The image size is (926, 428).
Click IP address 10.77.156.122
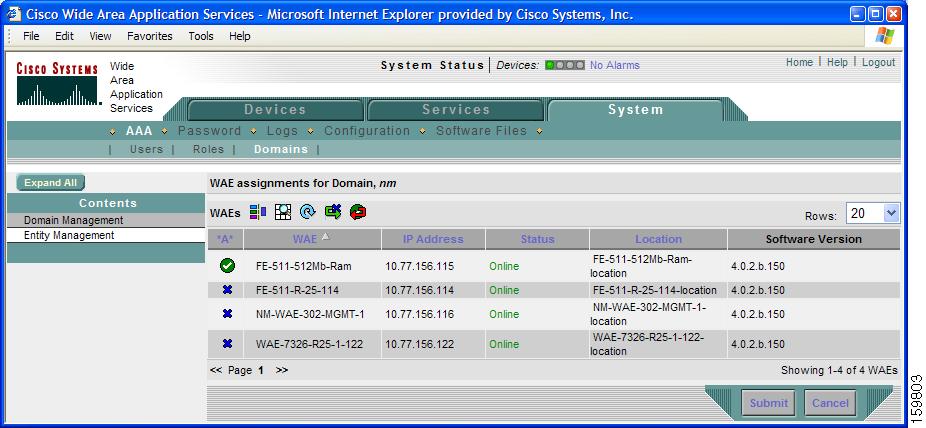[x=420, y=344]
